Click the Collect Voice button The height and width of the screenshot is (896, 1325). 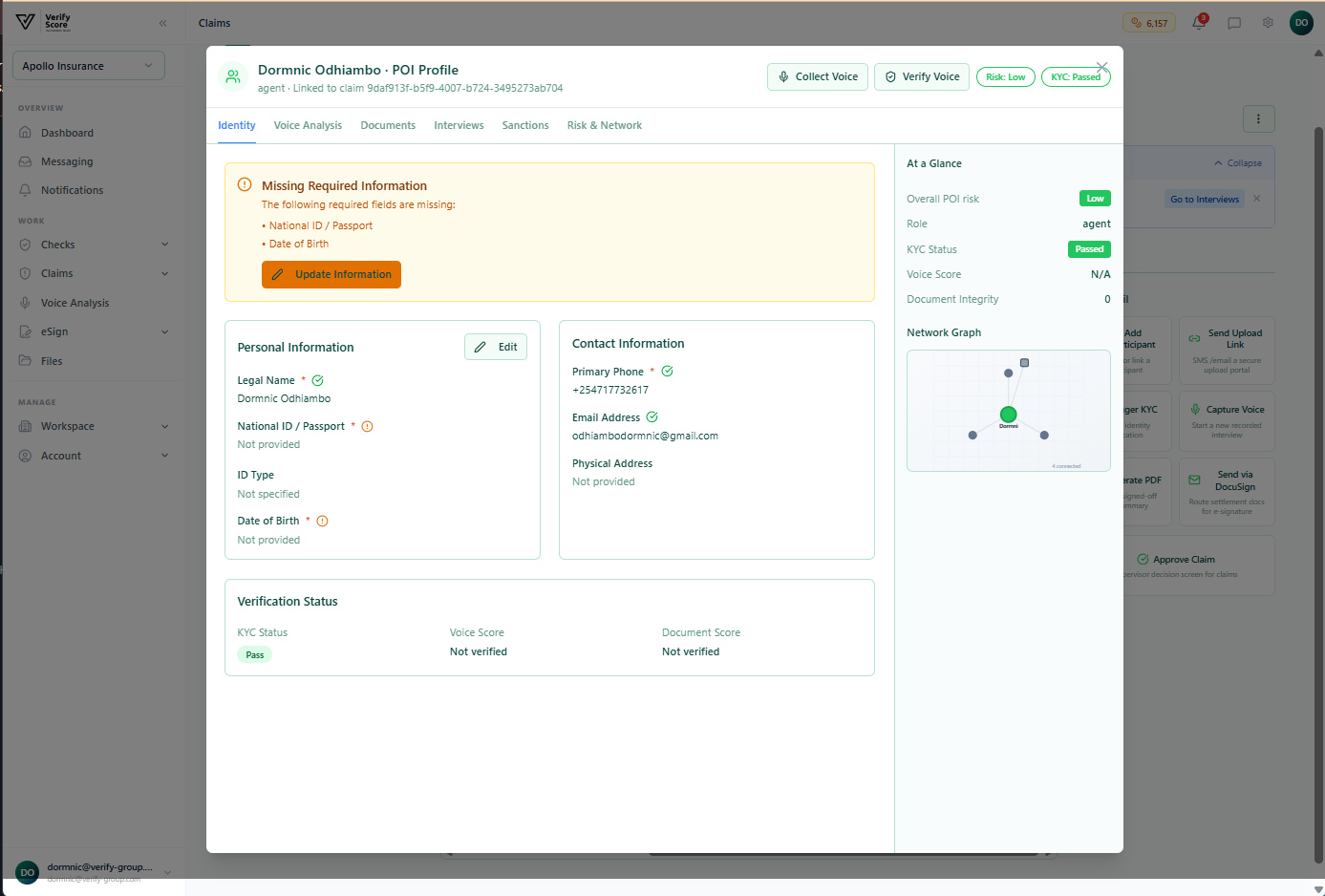(x=818, y=76)
